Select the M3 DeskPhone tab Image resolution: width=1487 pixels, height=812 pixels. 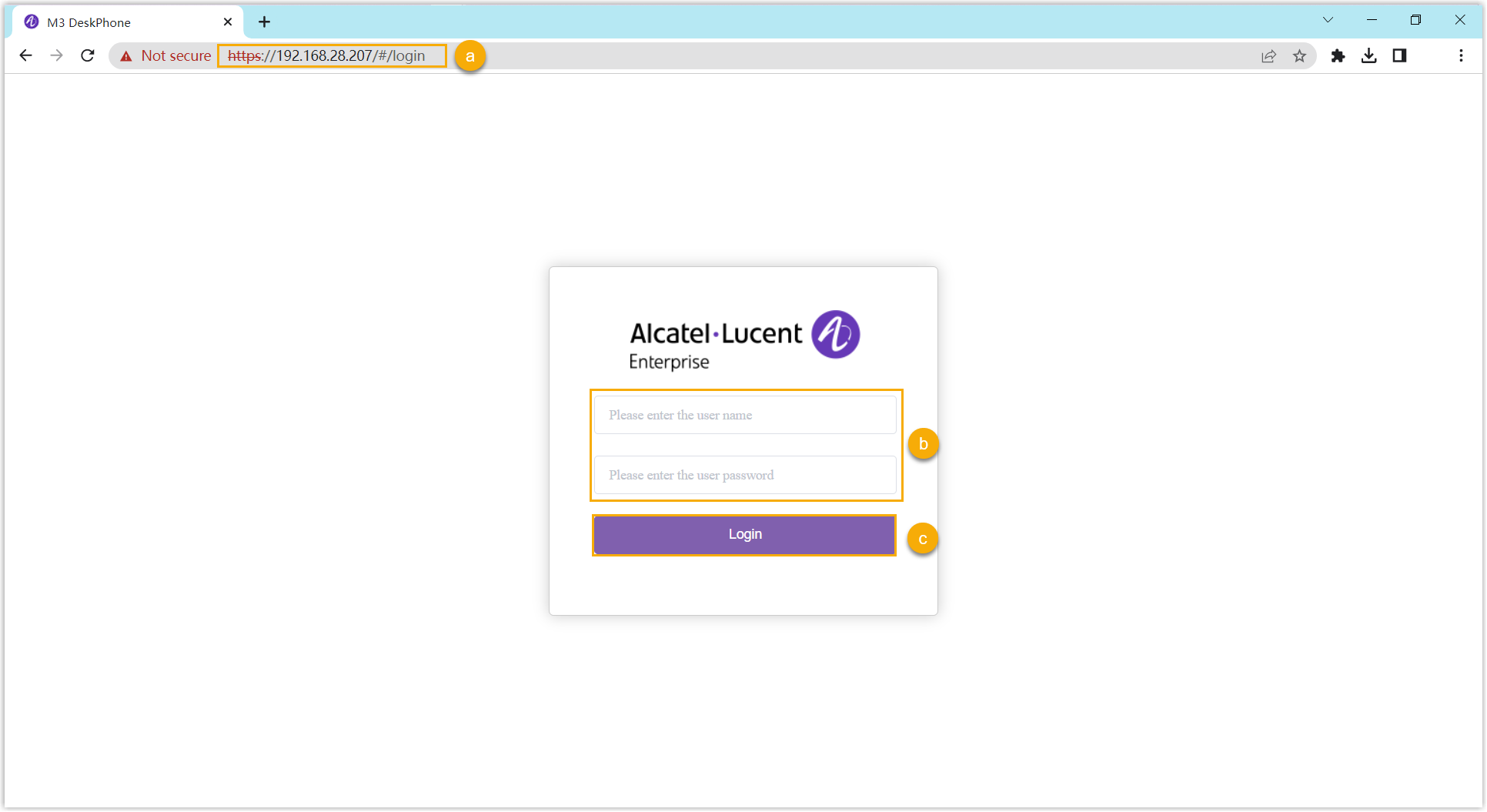(x=115, y=22)
